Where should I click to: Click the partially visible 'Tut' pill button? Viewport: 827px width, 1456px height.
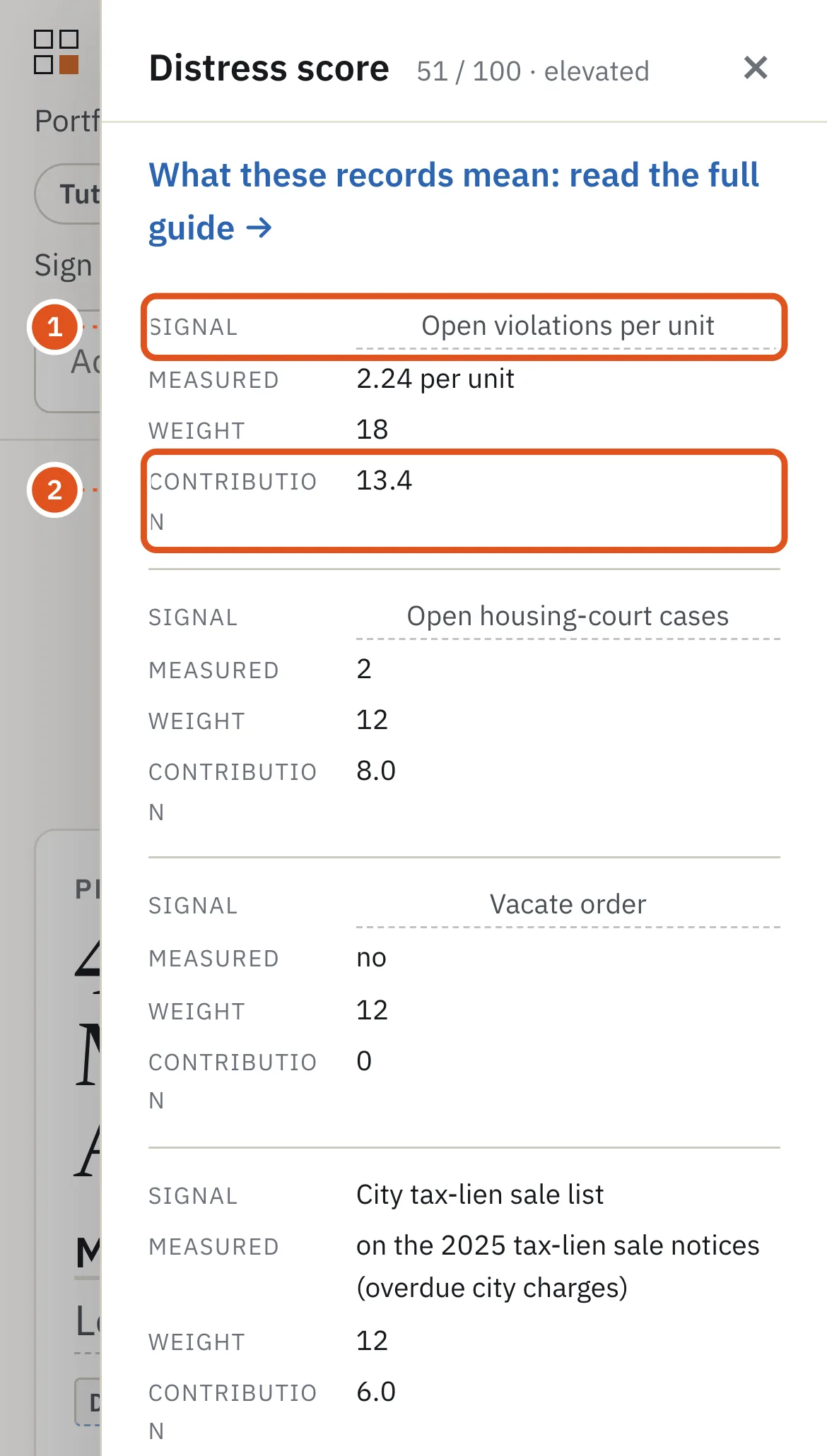click(x=69, y=194)
